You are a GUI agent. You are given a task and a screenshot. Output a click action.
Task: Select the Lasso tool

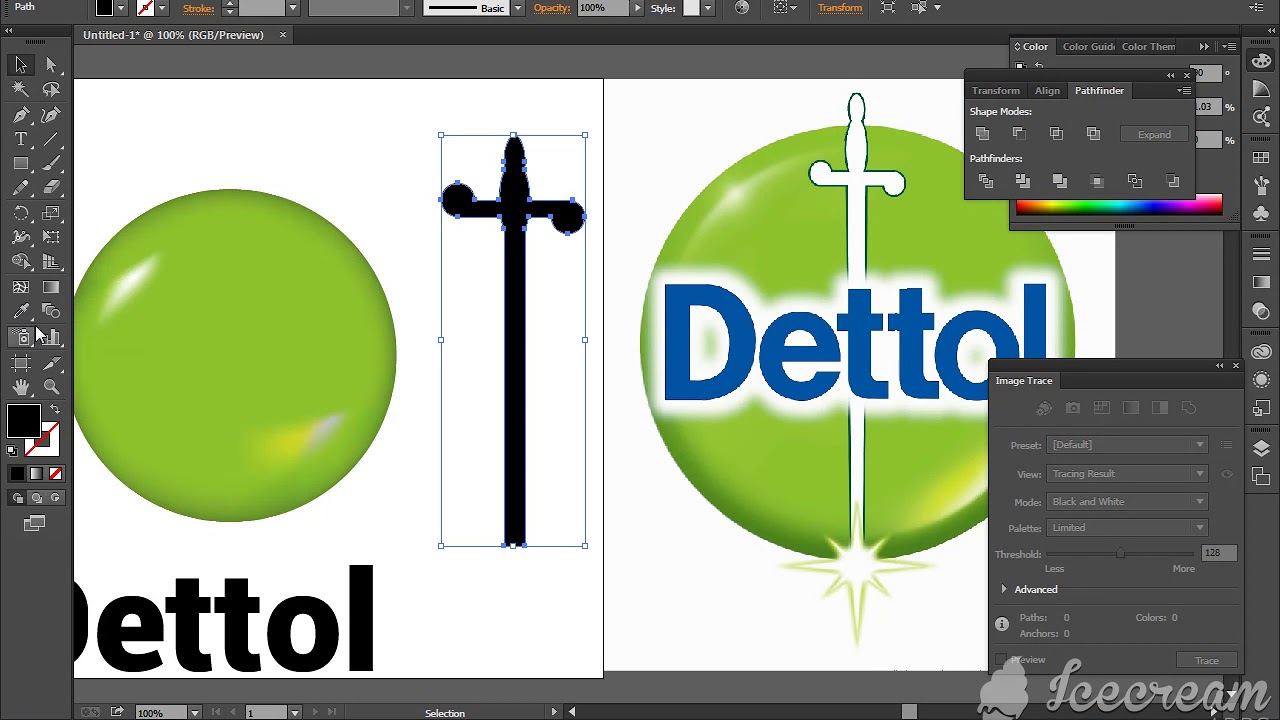51,90
